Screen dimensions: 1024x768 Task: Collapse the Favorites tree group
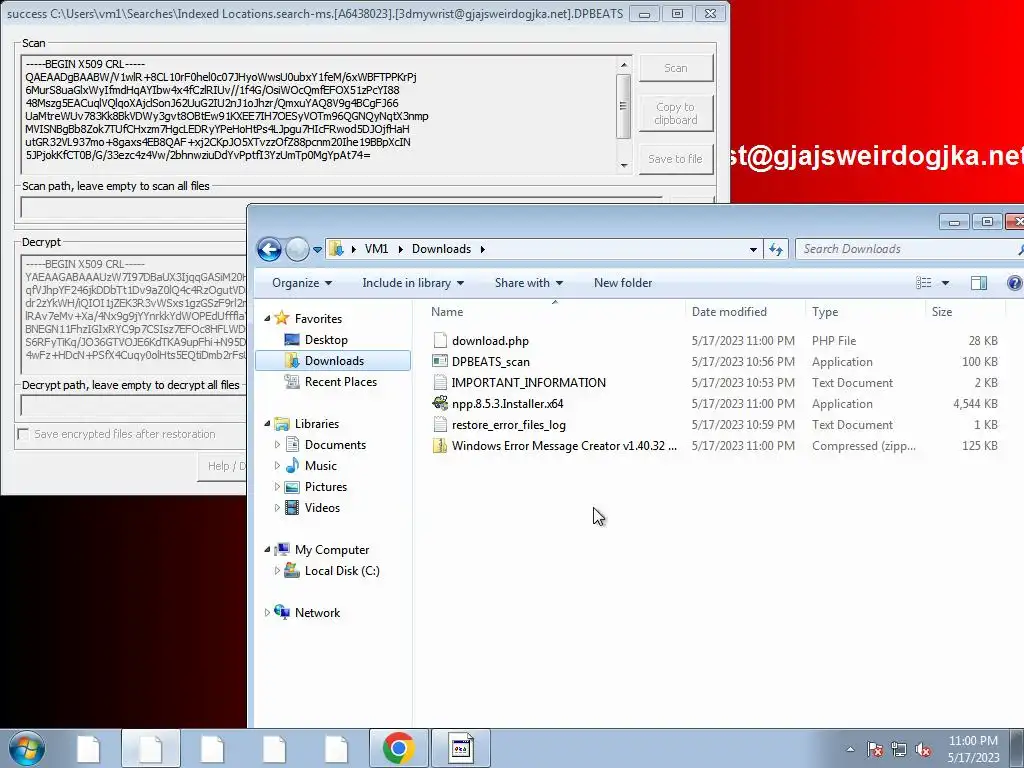[267, 318]
